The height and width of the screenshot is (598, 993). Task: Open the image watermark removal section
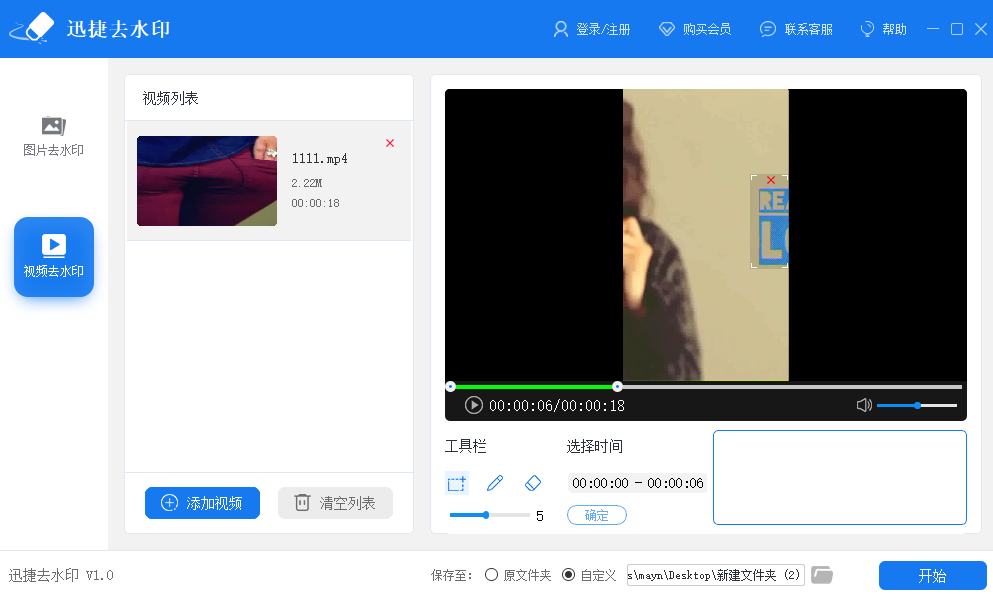click(x=53, y=137)
